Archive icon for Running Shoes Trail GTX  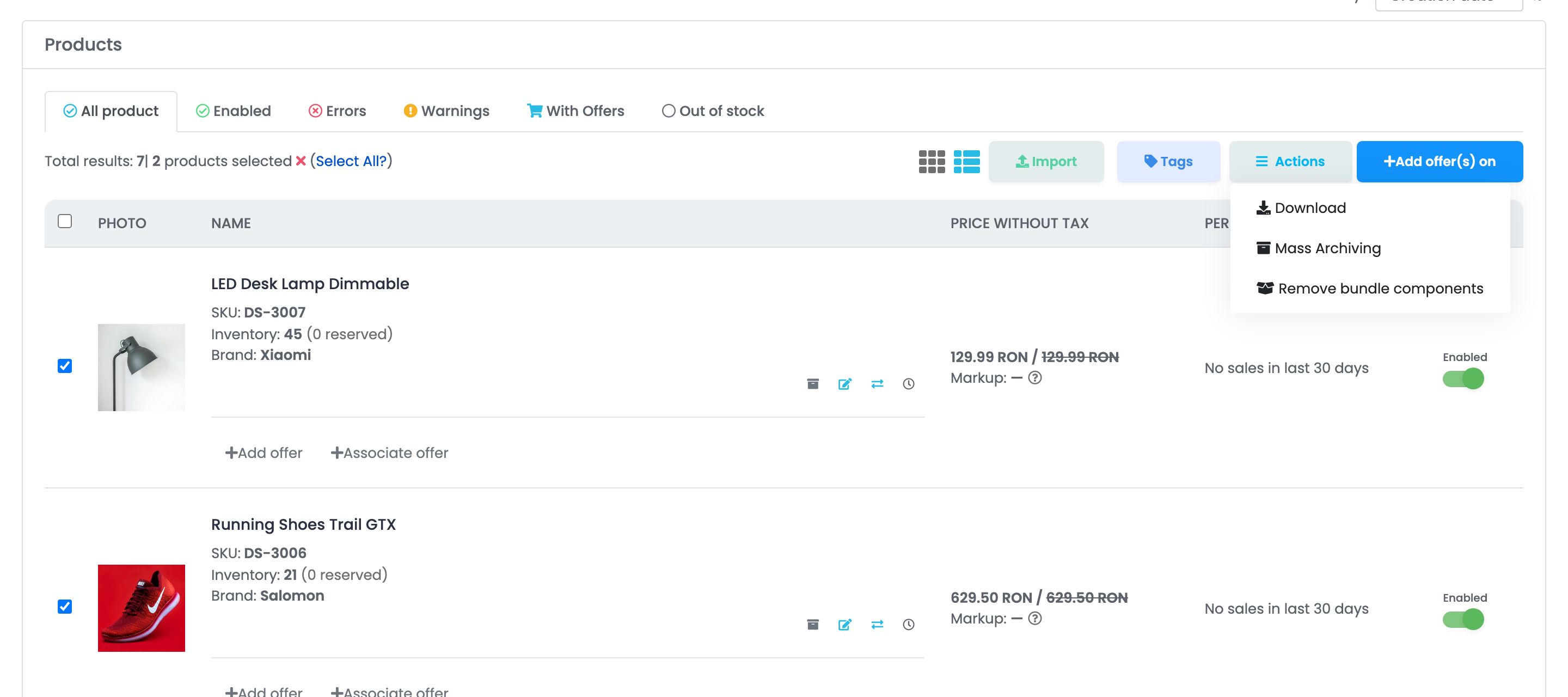pos(813,624)
